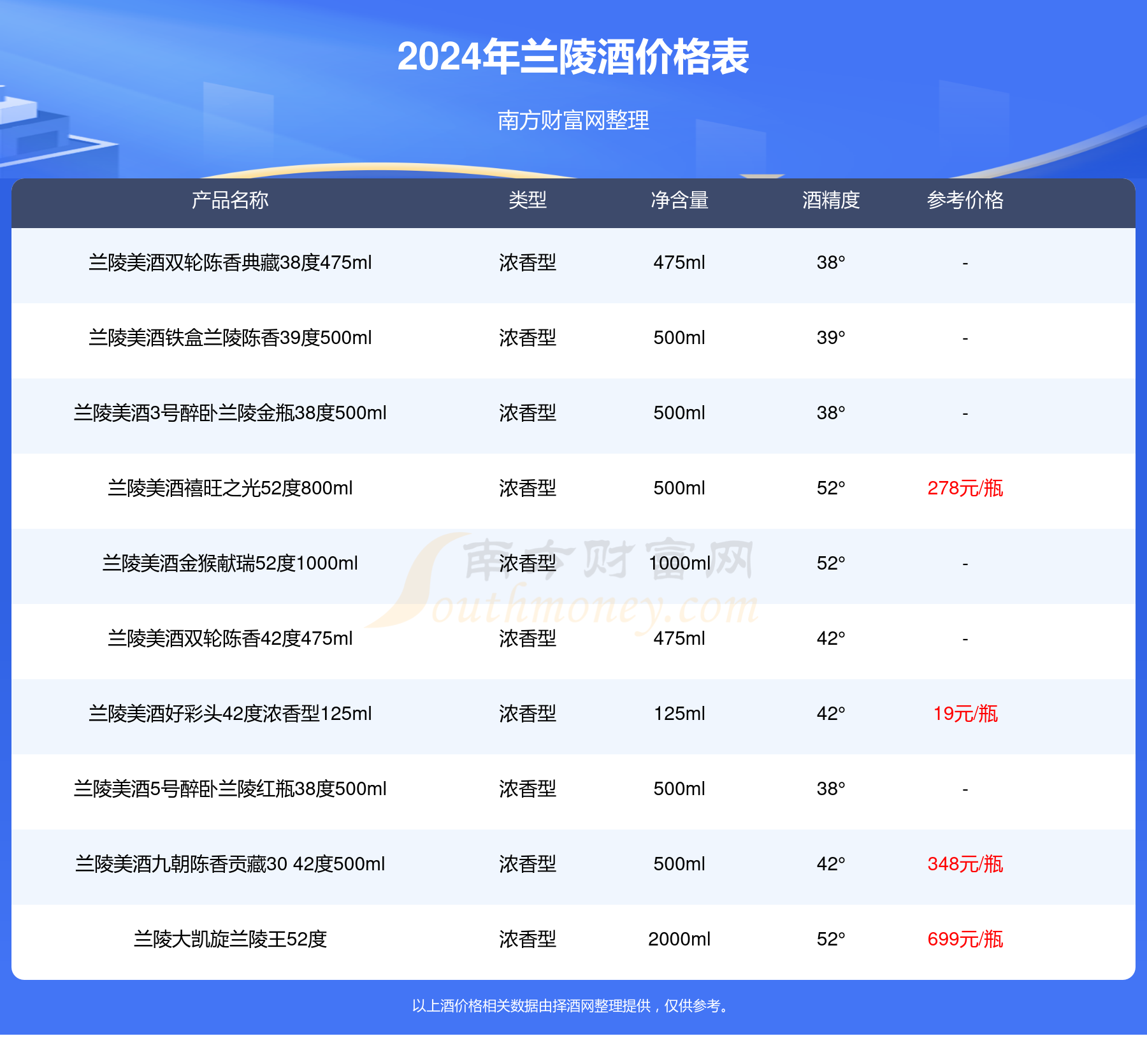
Task: Select 兰陵美酒九朝陈香贡藏30 42度500ml name
Action: (x=230, y=864)
